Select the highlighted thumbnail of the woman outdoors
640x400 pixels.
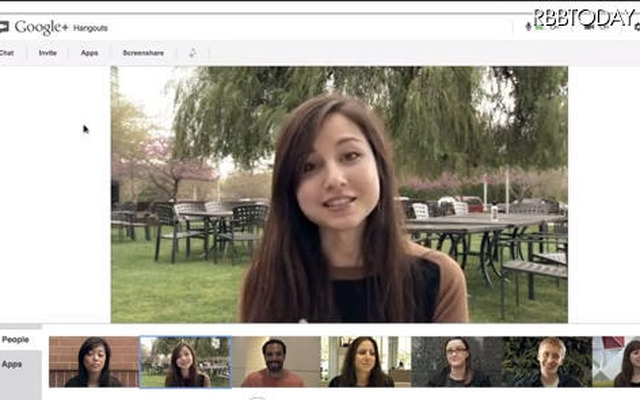(x=186, y=362)
